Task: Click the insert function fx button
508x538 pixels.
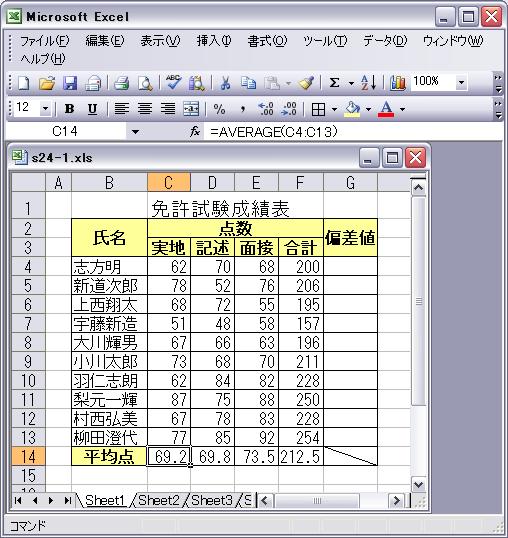Action: pos(194,131)
